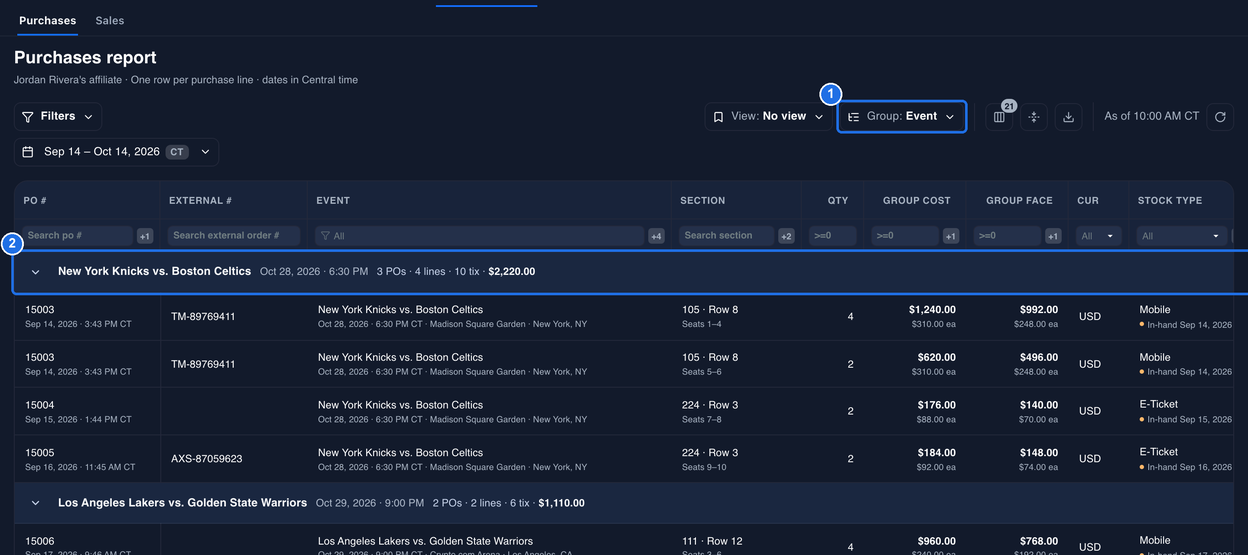
Task: Click the $960.00 group cost cell
Action: pyautogui.click(x=936, y=541)
